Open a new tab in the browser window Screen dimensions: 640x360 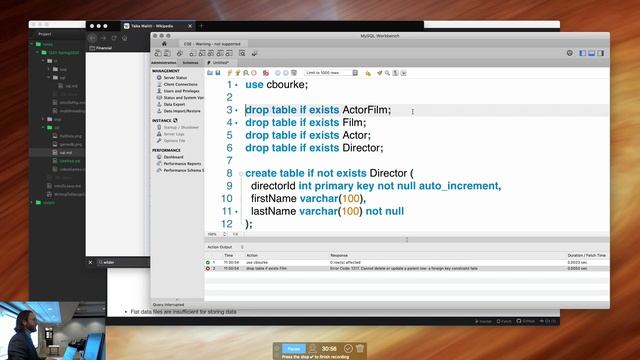click(201, 26)
